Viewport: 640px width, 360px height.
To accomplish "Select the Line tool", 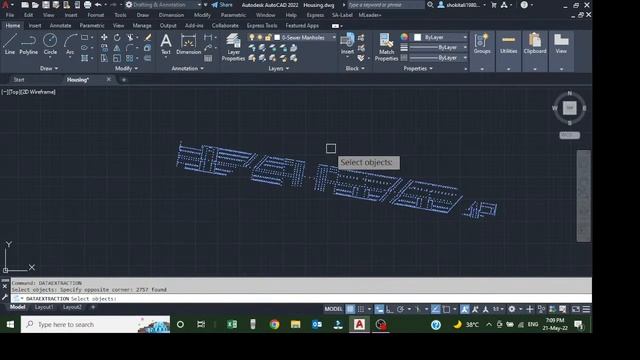I will click(x=10, y=44).
